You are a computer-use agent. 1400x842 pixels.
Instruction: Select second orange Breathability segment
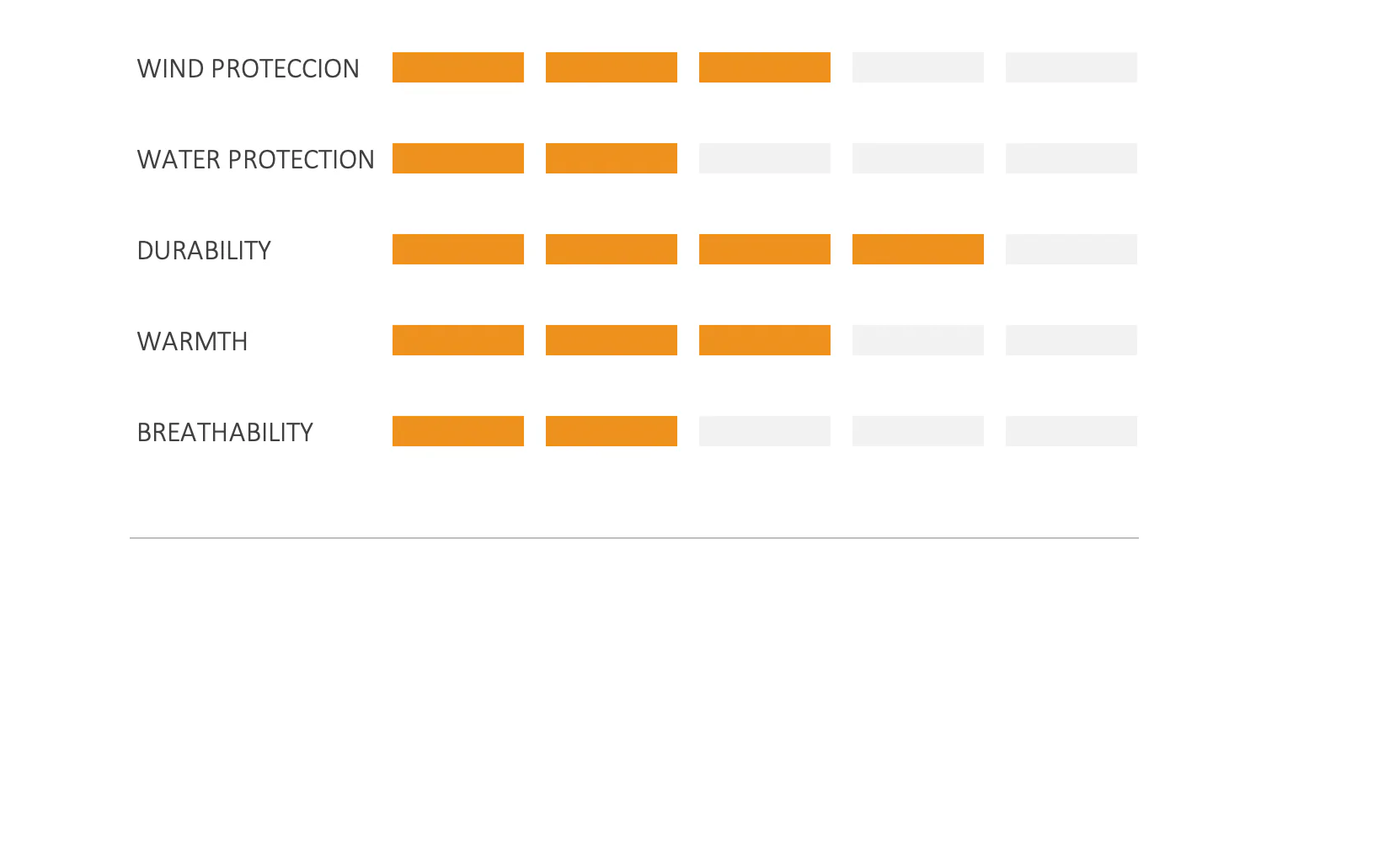pos(612,431)
